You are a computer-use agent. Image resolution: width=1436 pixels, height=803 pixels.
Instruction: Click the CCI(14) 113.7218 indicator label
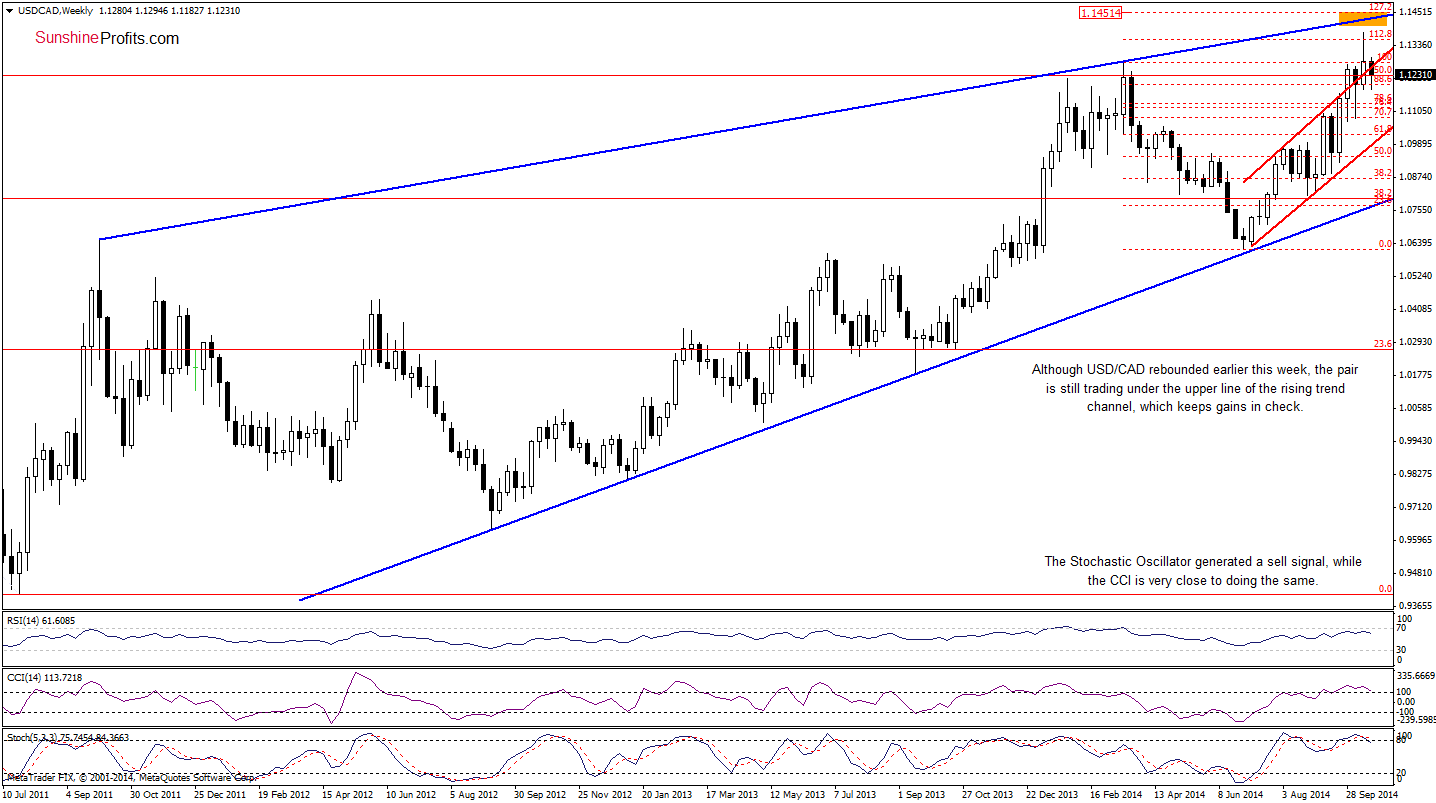44,678
